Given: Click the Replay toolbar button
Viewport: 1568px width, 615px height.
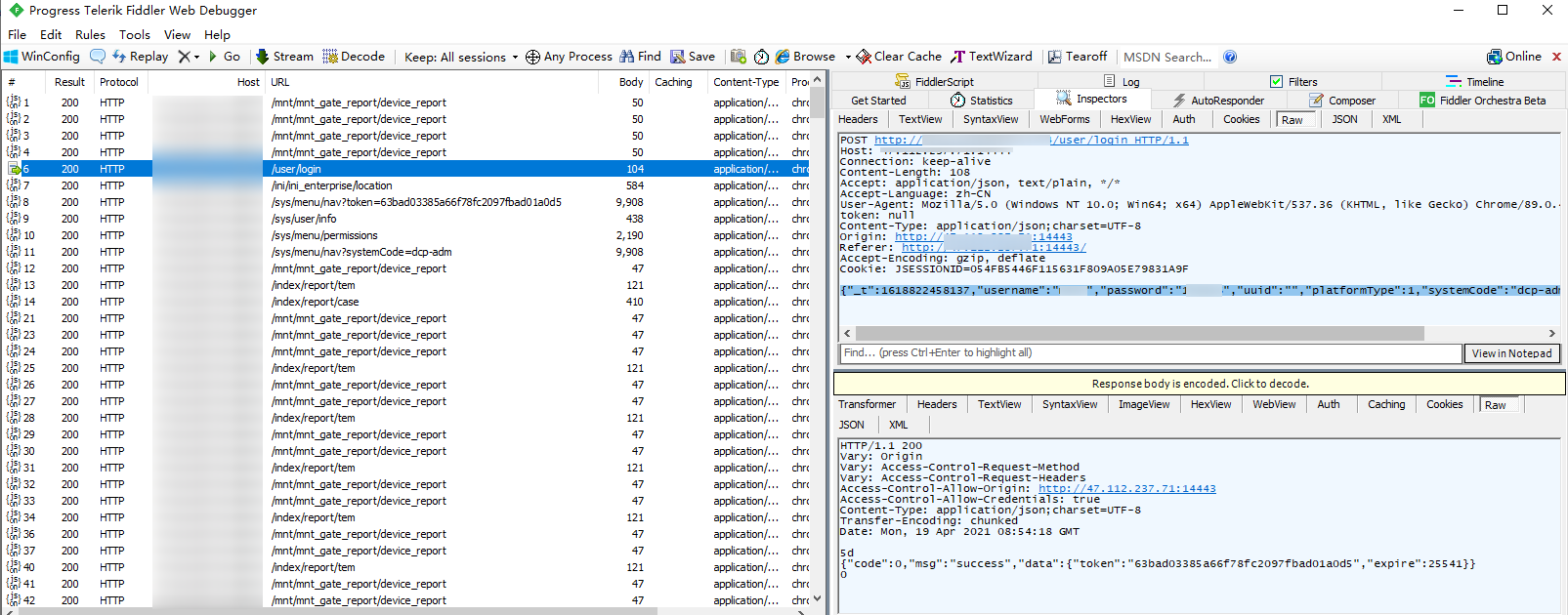Looking at the screenshot, I should click(x=140, y=57).
